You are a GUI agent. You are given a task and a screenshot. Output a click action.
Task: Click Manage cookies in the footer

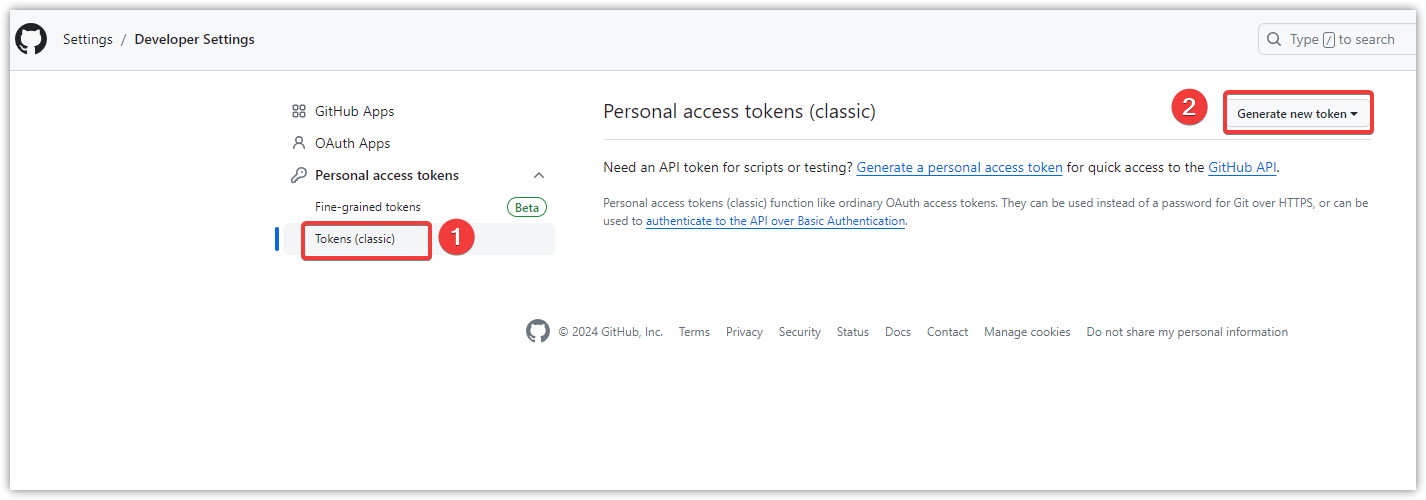pos(1027,332)
